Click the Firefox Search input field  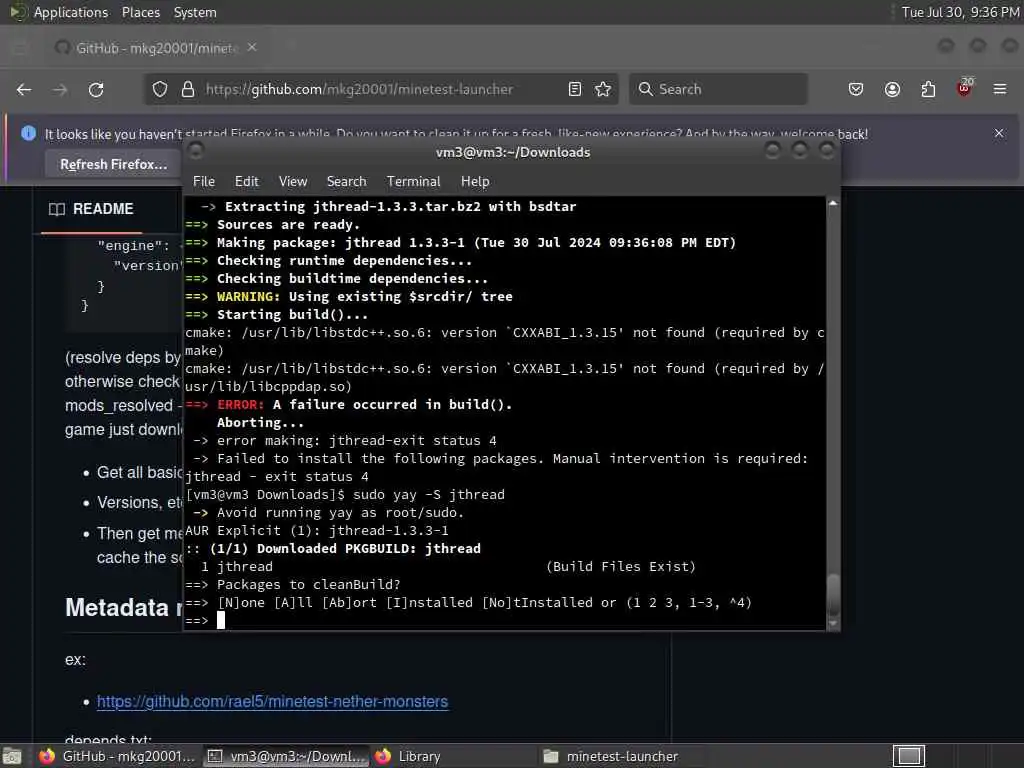(x=718, y=89)
